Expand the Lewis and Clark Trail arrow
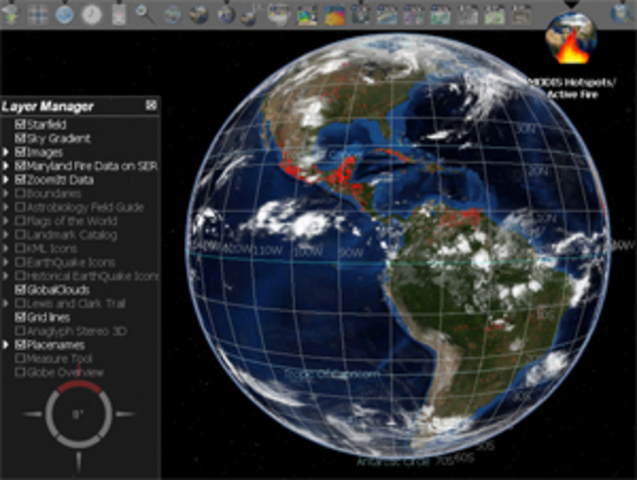637x480 pixels. point(6,303)
